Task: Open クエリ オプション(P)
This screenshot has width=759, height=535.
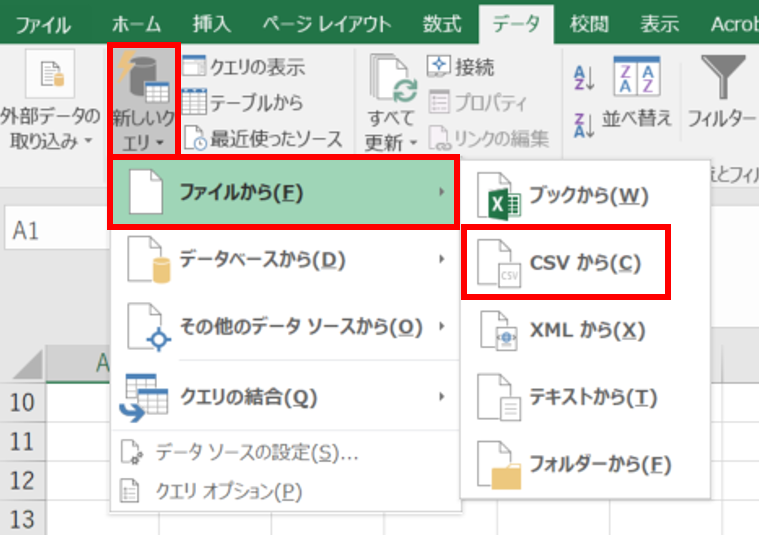Action: click(x=286, y=491)
